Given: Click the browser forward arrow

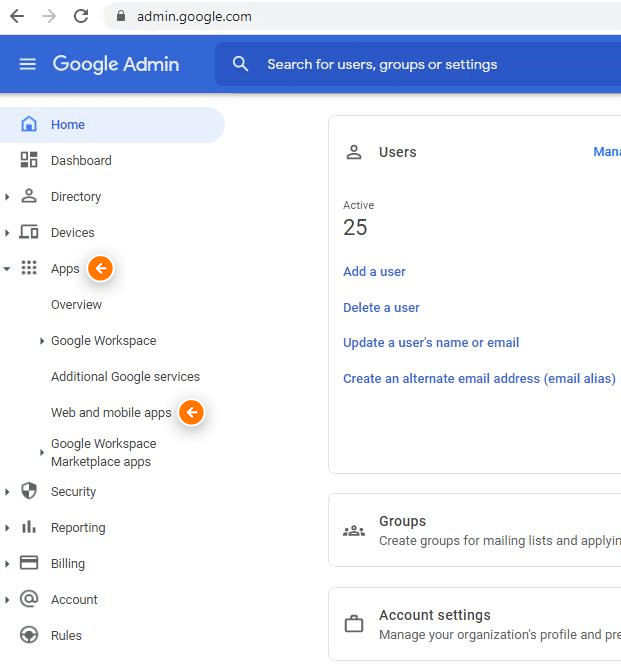Looking at the screenshot, I should coord(49,16).
